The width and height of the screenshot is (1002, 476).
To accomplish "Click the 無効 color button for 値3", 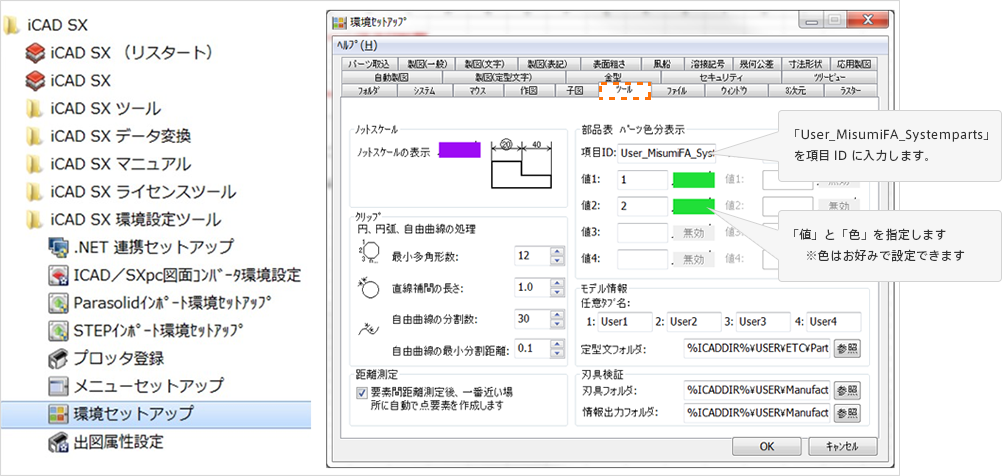I will click(x=693, y=233).
